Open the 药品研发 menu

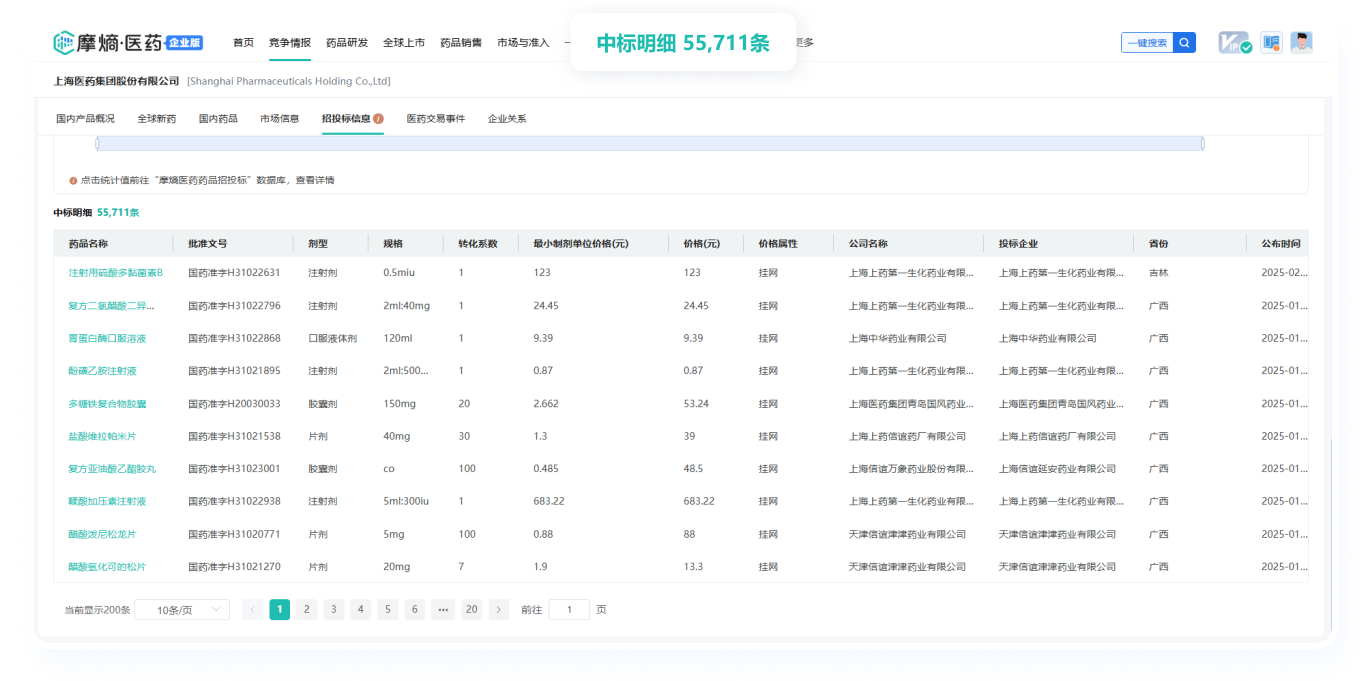pyautogui.click(x=347, y=43)
